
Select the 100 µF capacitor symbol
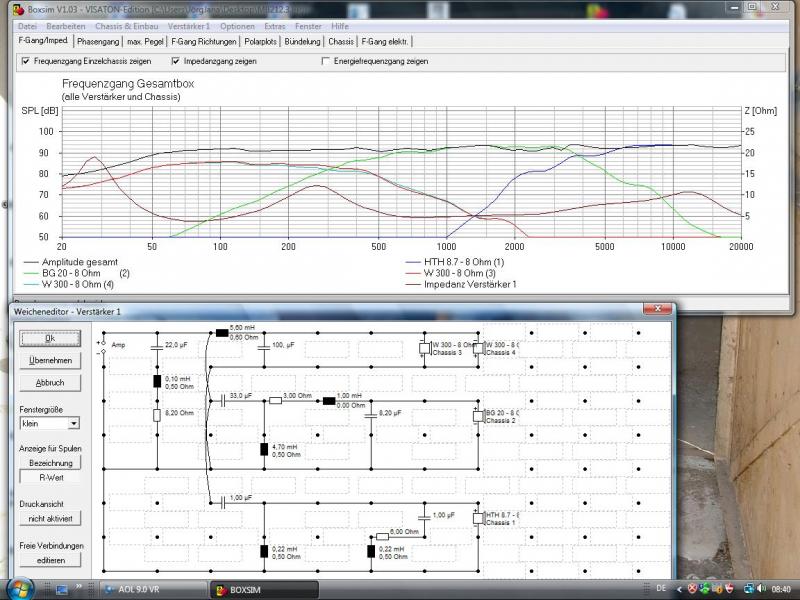[x=264, y=347]
